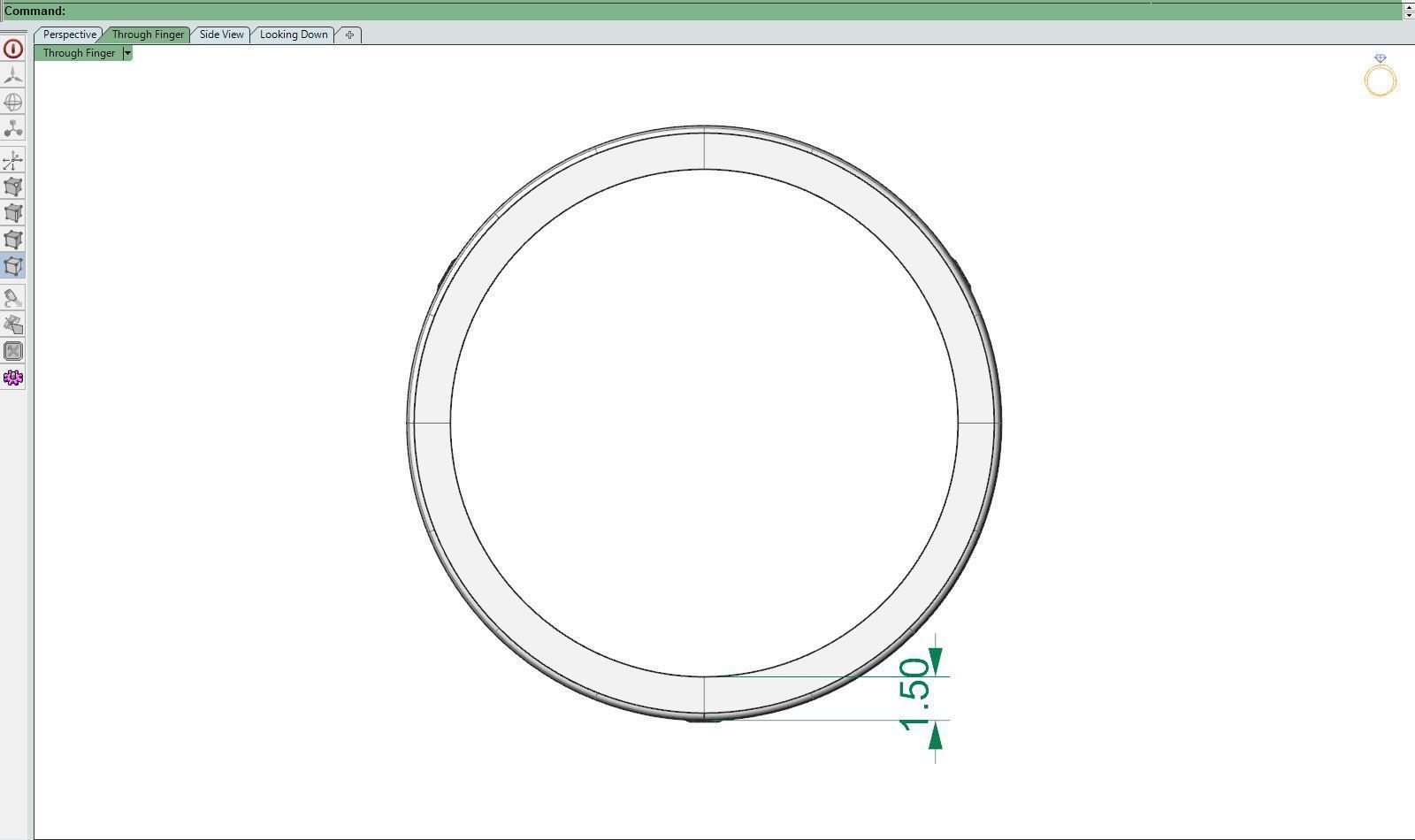Click the axis arrows gumball icon
The image size is (1415, 840).
tap(13, 160)
